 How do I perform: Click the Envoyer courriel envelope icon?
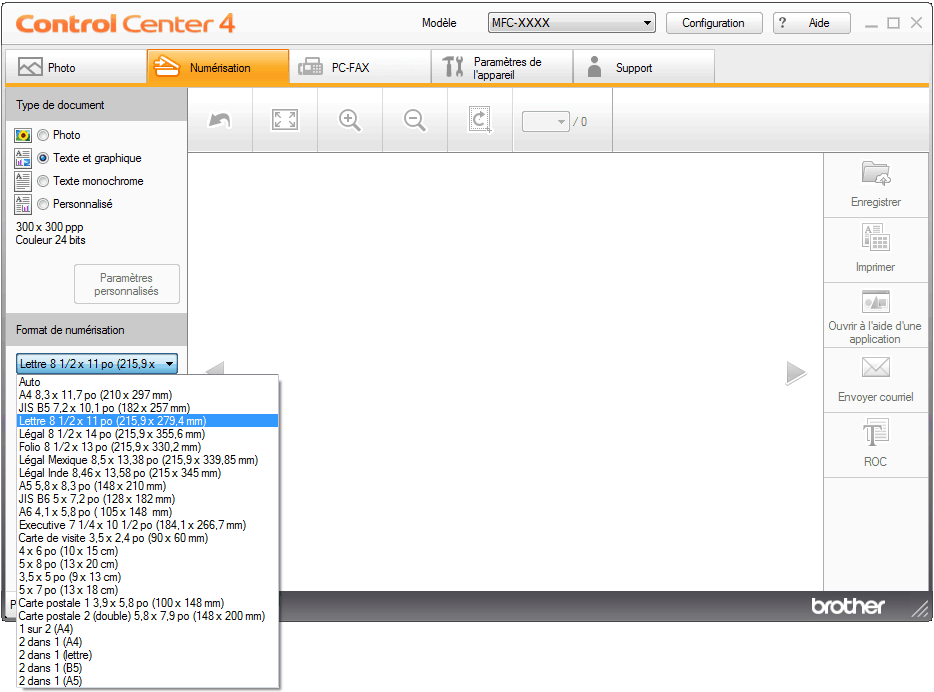876,367
